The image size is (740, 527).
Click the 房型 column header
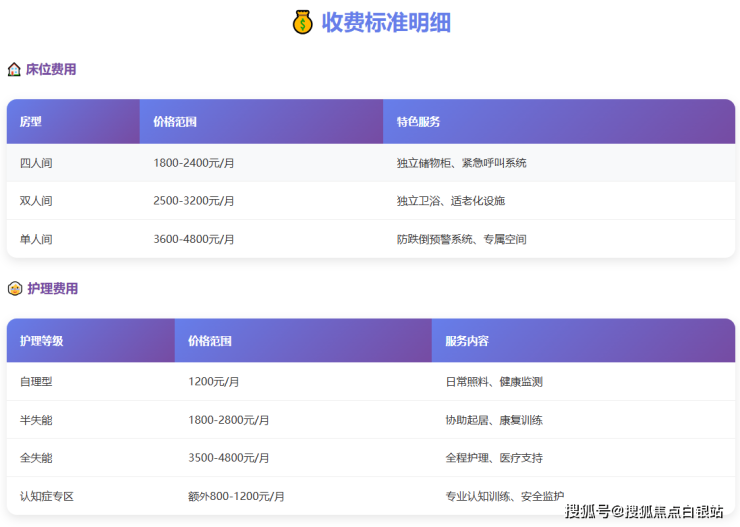(31, 122)
